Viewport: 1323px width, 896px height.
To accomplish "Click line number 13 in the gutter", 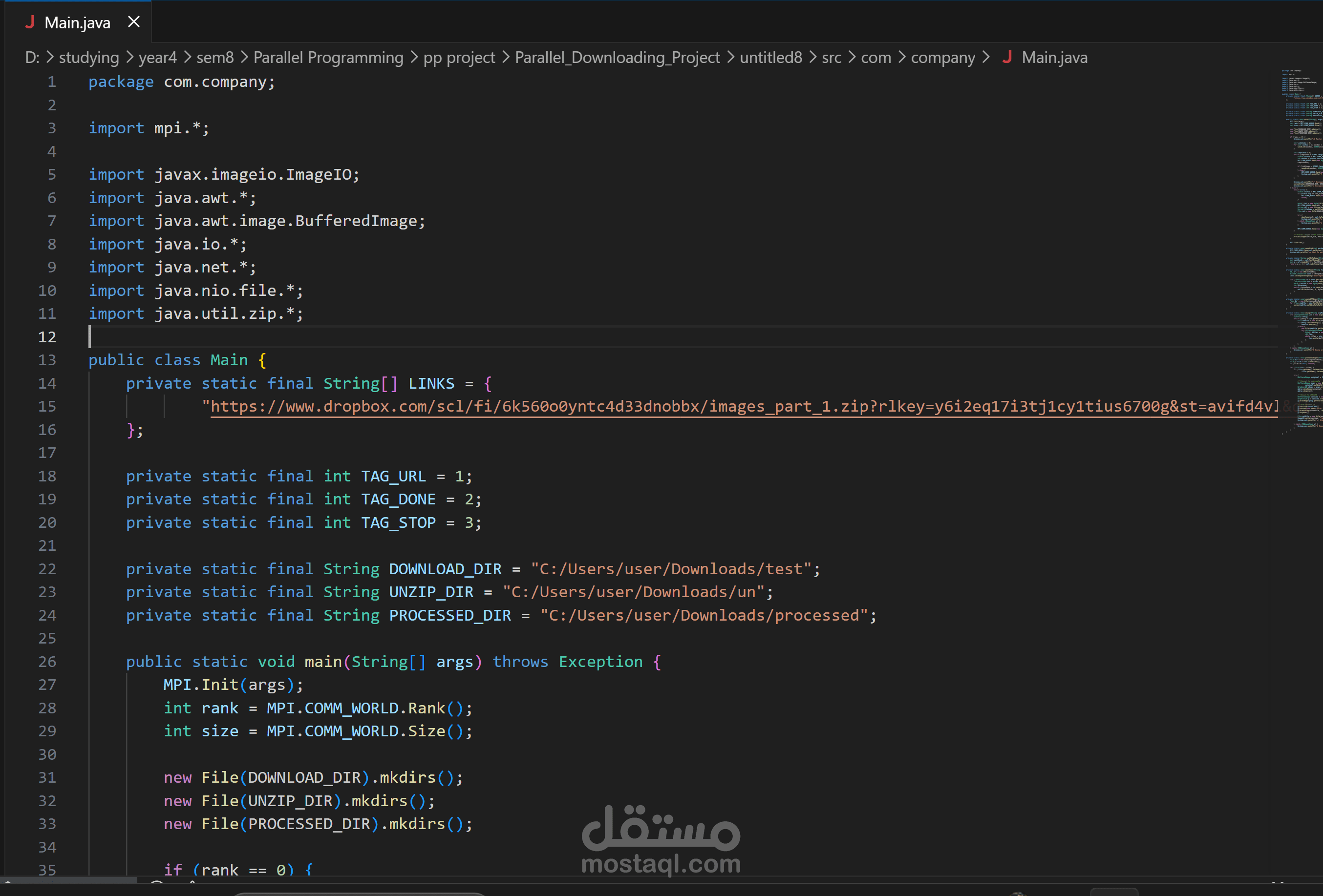I will coord(47,360).
